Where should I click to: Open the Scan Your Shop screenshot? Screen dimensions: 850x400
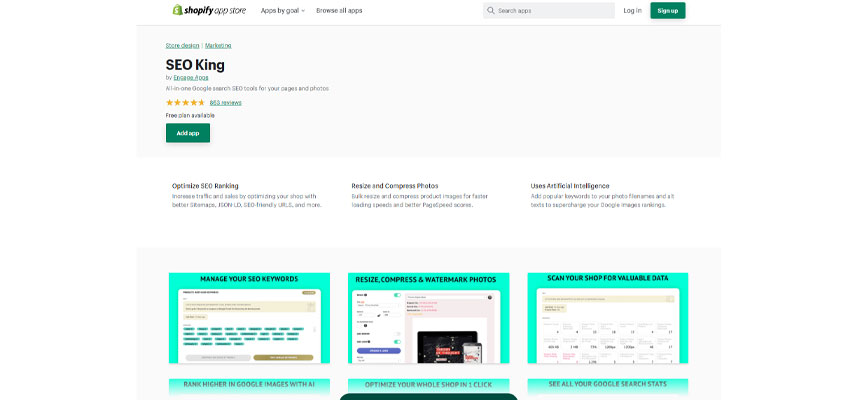coord(608,318)
